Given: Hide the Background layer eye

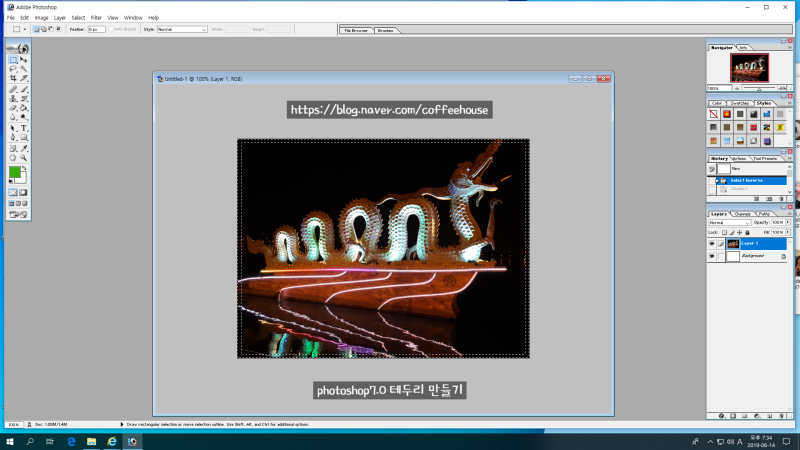Looking at the screenshot, I should point(712,256).
